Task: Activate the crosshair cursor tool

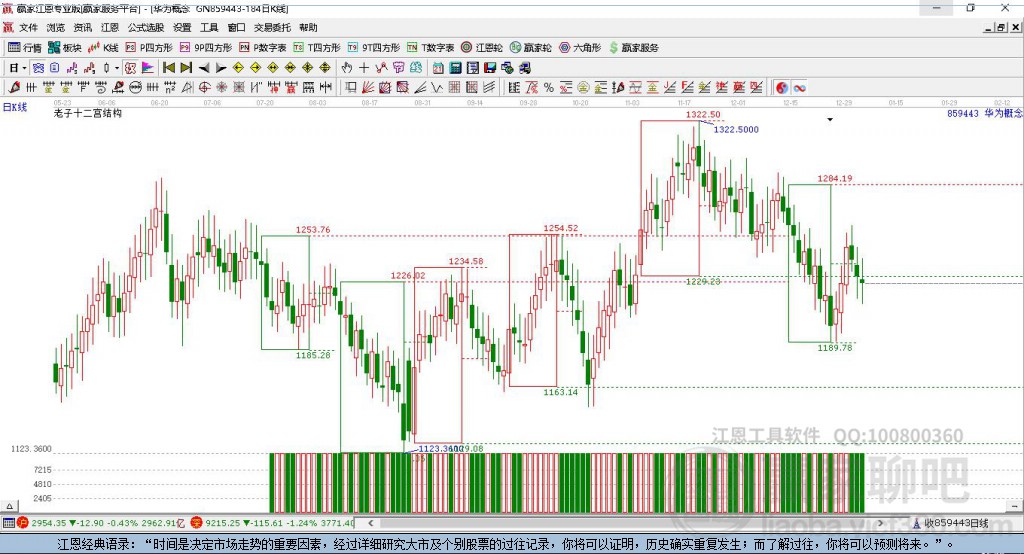Action: tap(364, 68)
